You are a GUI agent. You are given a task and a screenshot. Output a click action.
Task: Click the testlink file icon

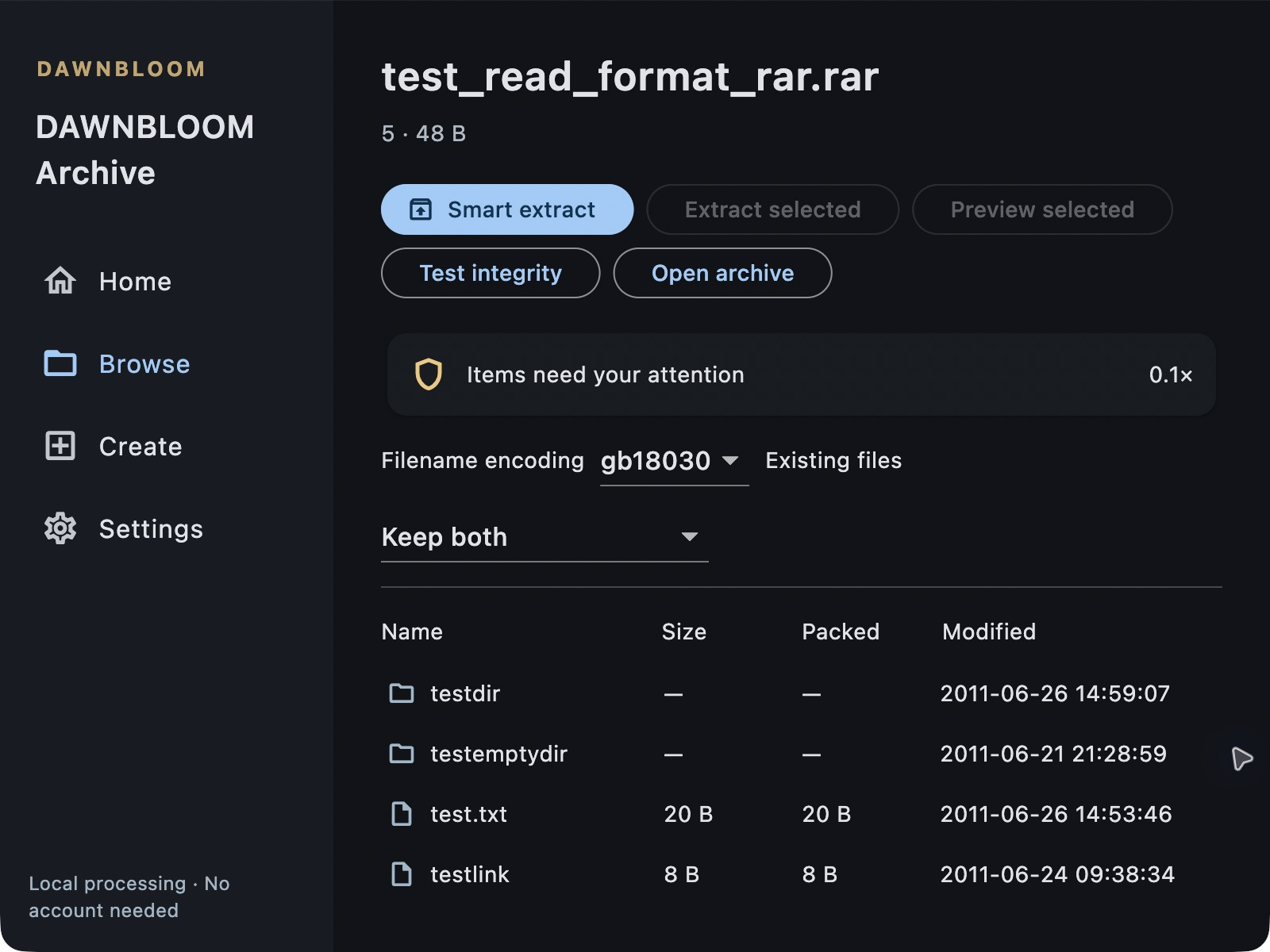pyautogui.click(x=402, y=874)
